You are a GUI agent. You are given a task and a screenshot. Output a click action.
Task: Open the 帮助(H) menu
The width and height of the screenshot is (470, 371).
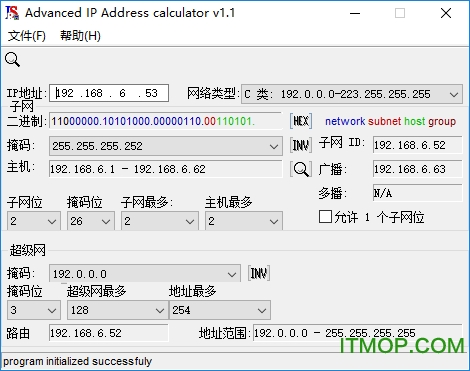click(x=80, y=36)
